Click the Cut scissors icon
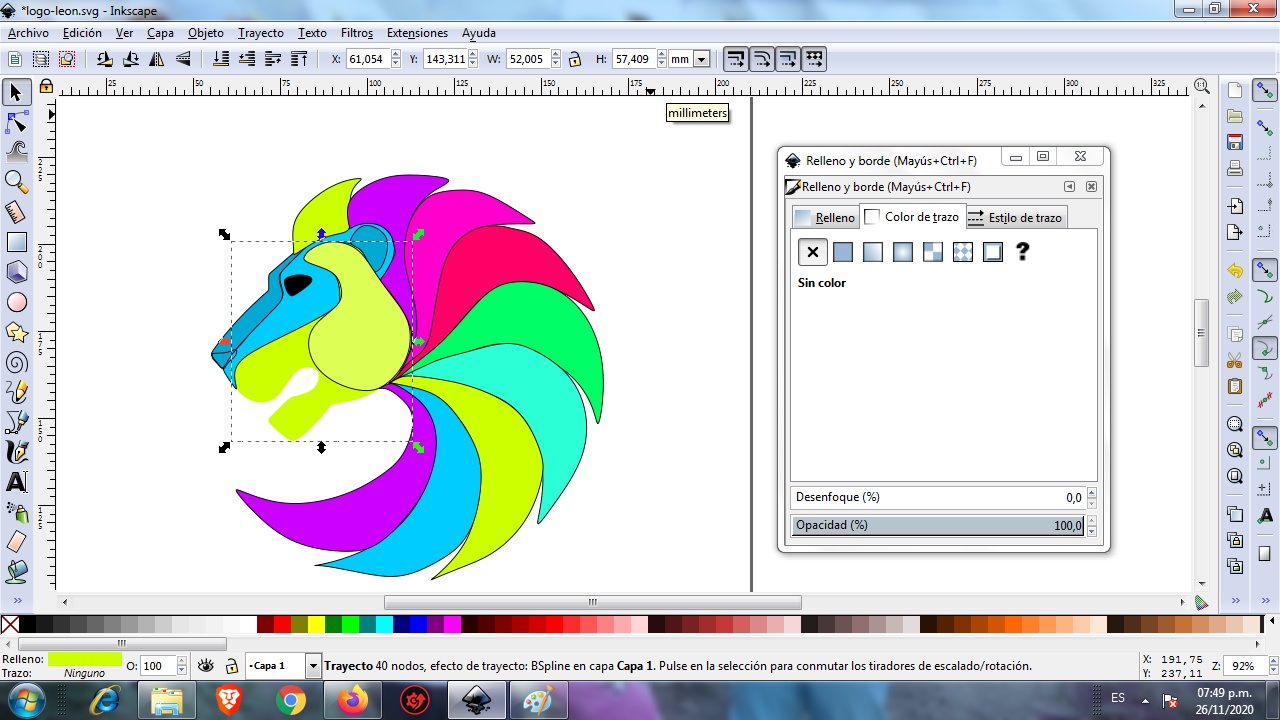This screenshot has height=720, width=1280. [x=1235, y=360]
